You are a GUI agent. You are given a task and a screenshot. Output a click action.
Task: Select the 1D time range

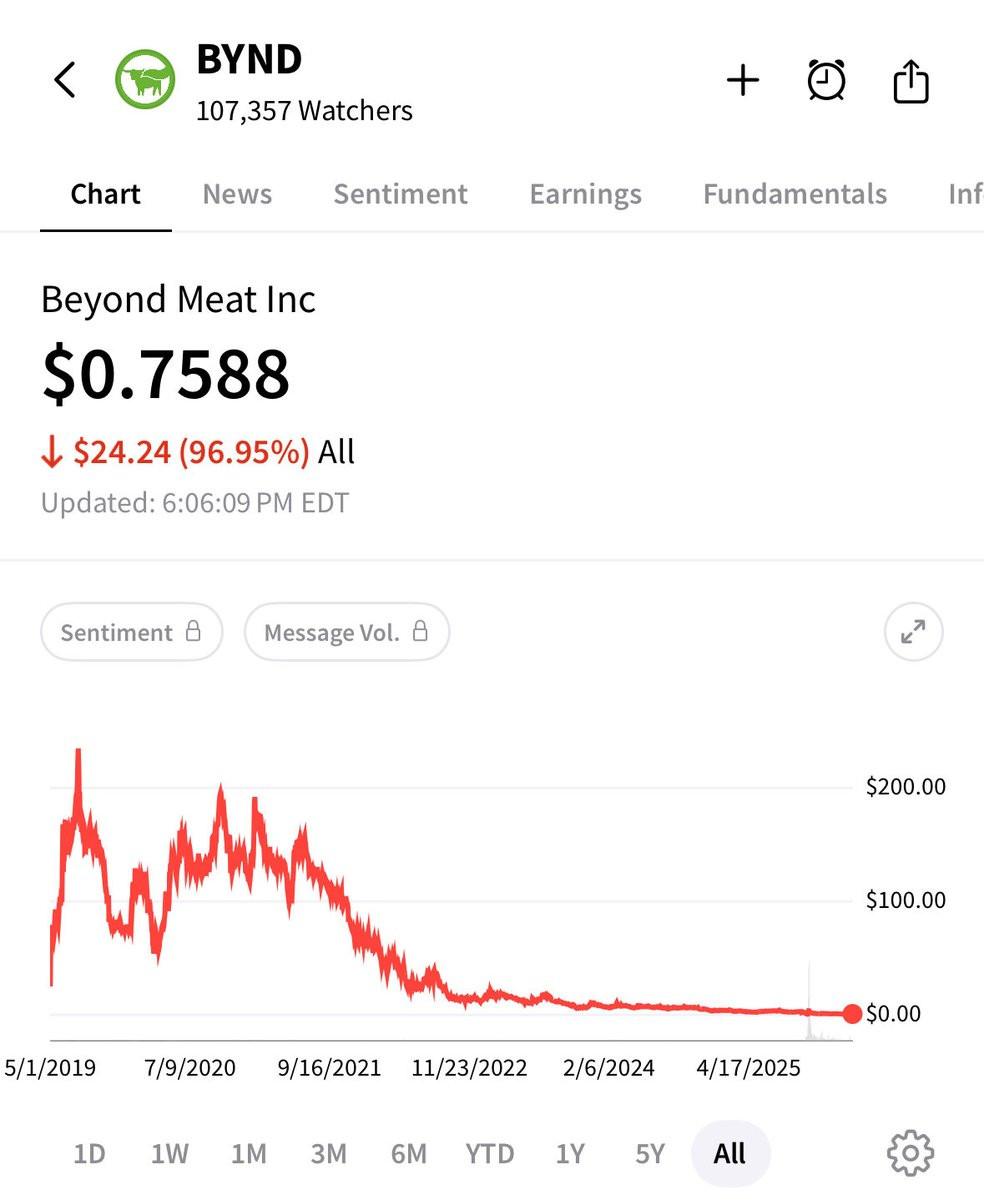point(89,1153)
